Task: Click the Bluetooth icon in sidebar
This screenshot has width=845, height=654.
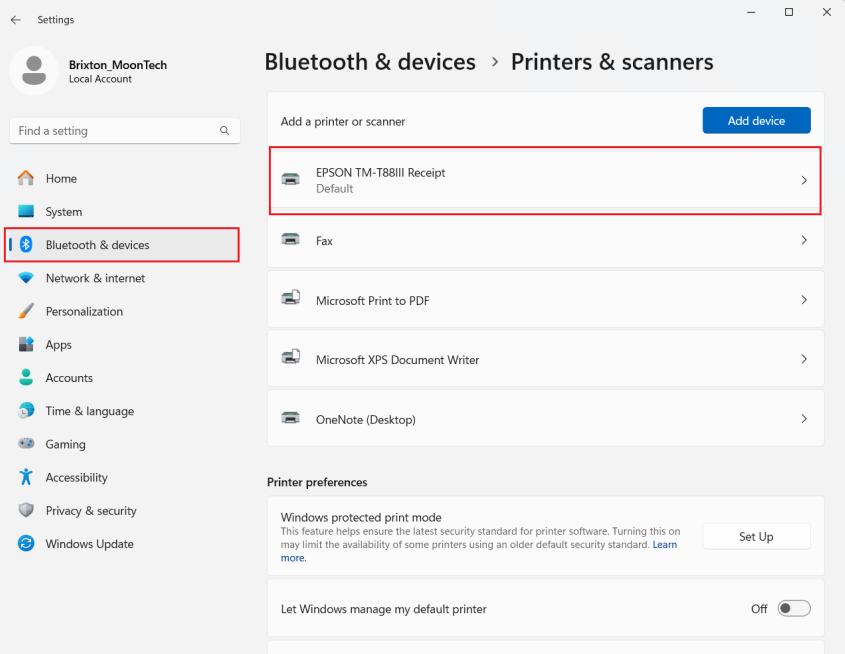Action: (26, 245)
